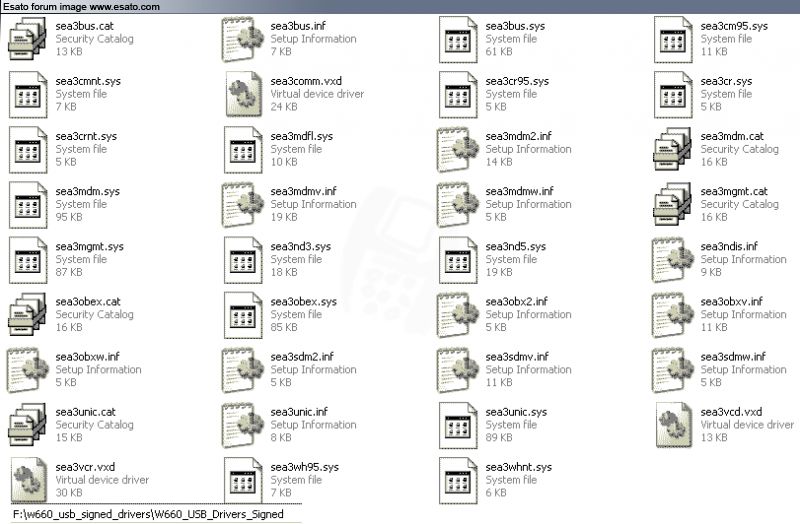The height and width of the screenshot is (524, 800).
Task: Select the sea3cr95.sys file icon
Action: [x=458, y=95]
